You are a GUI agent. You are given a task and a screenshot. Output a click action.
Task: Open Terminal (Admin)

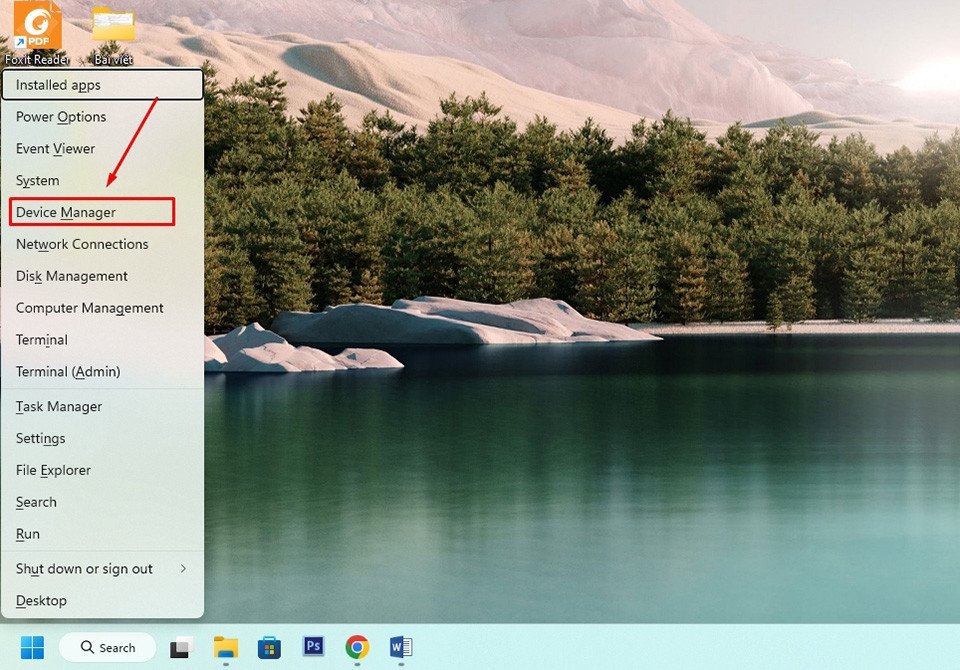coord(67,371)
